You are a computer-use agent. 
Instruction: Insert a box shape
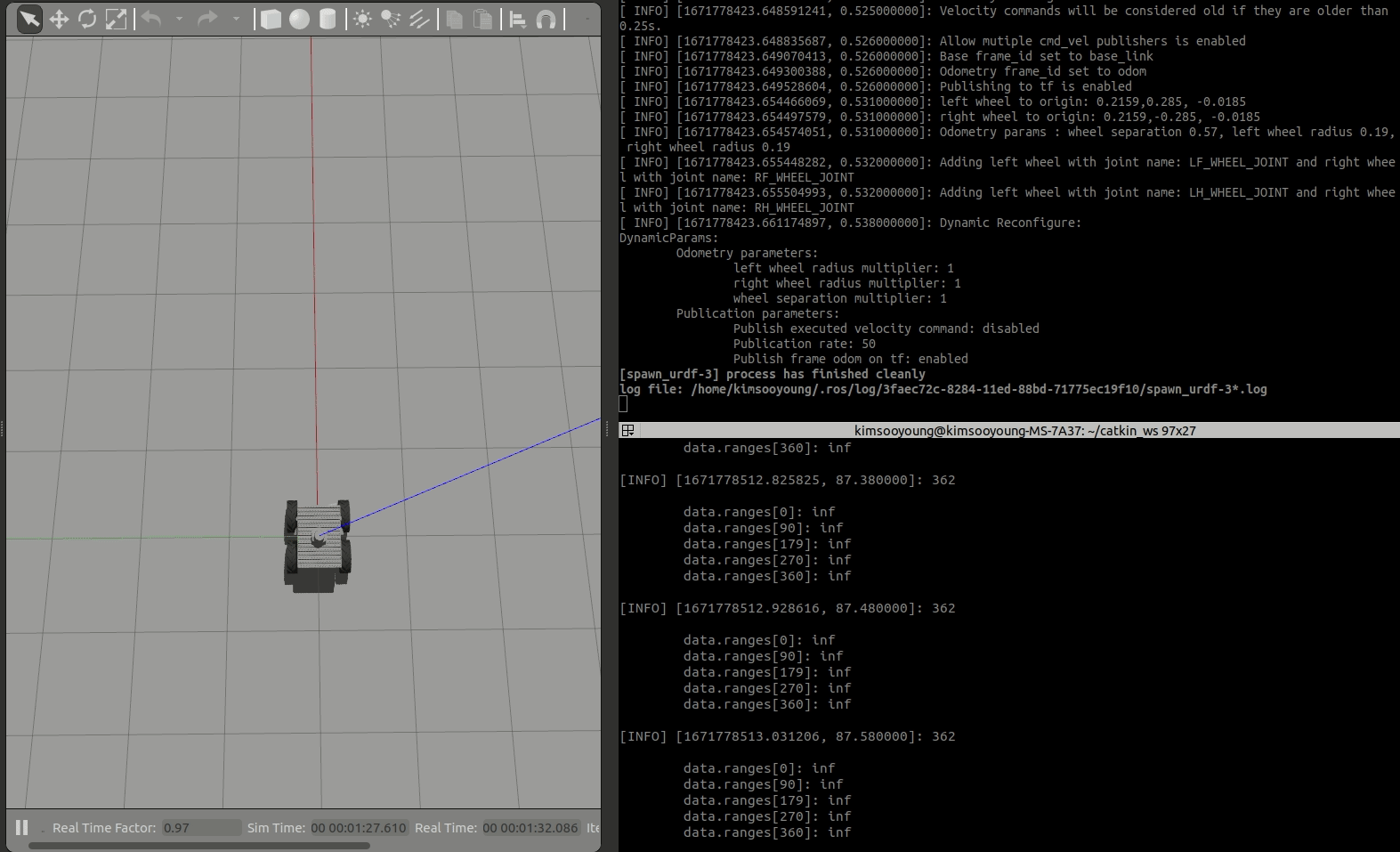(x=271, y=19)
